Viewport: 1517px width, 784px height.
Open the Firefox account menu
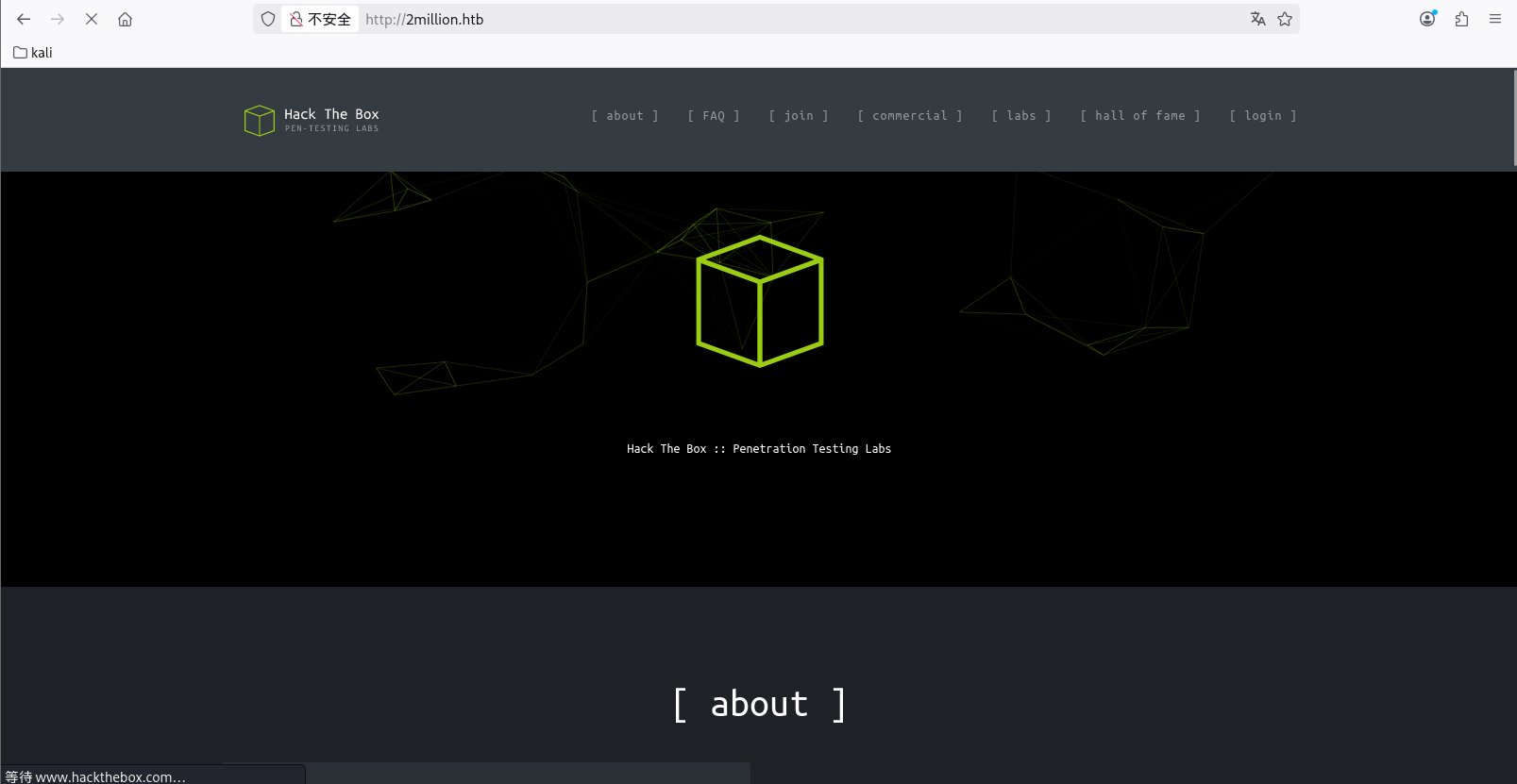(x=1427, y=19)
